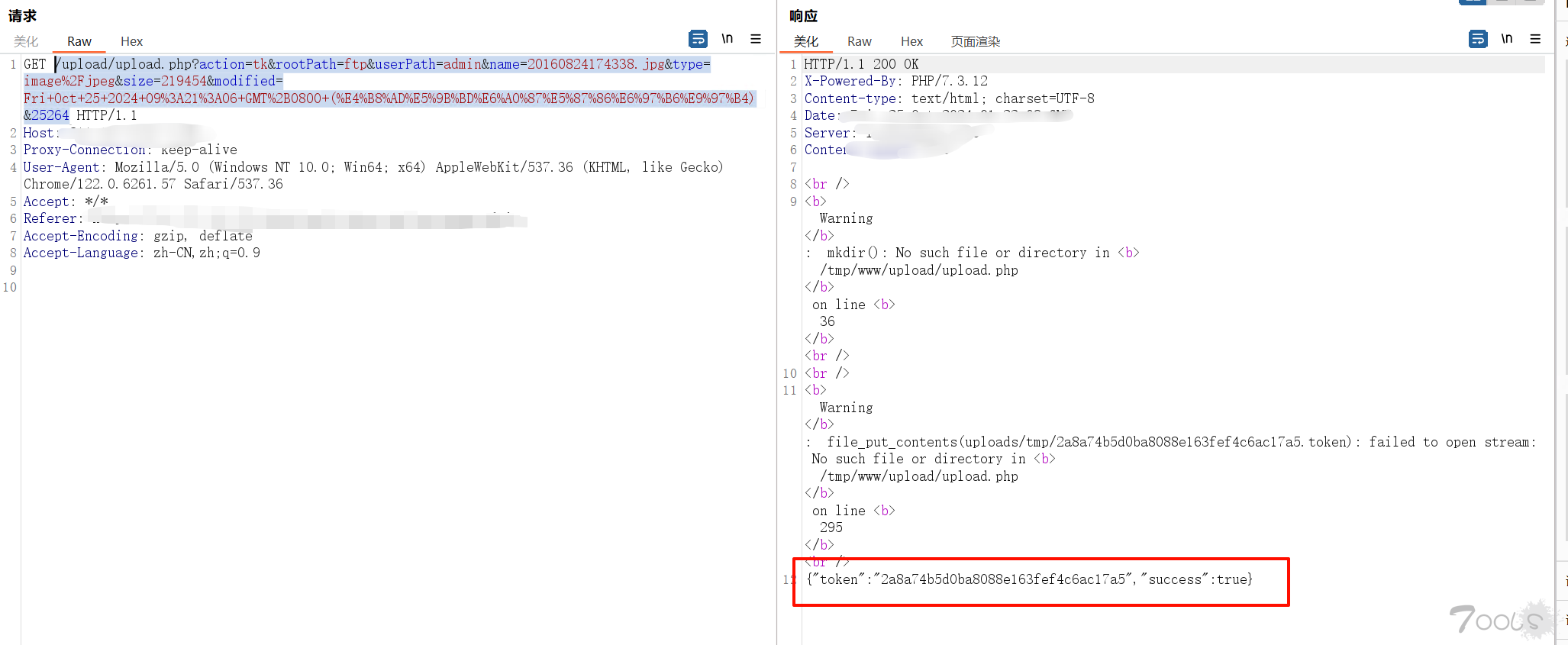This screenshot has width=1568, height=645.
Task: Click X-Powered-By: PHP/7.3.12 header
Action: tap(896, 81)
